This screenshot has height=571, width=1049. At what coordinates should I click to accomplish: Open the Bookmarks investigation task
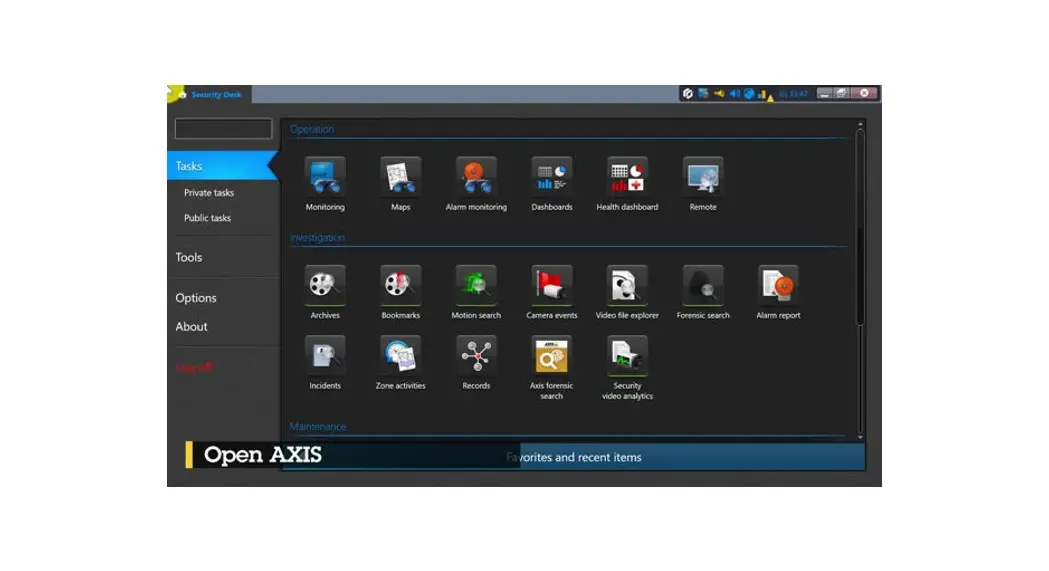(400, 292)
